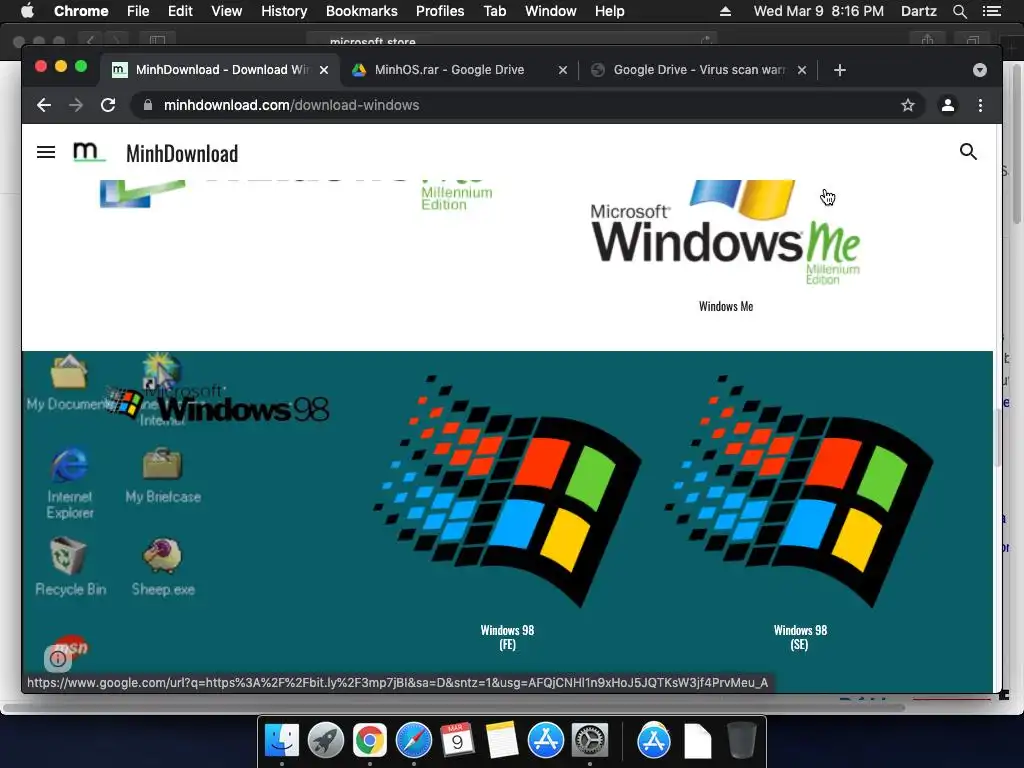Open a new tab with plus button
The height and width of the screenshot is (768, 1024).
point(840,70)
